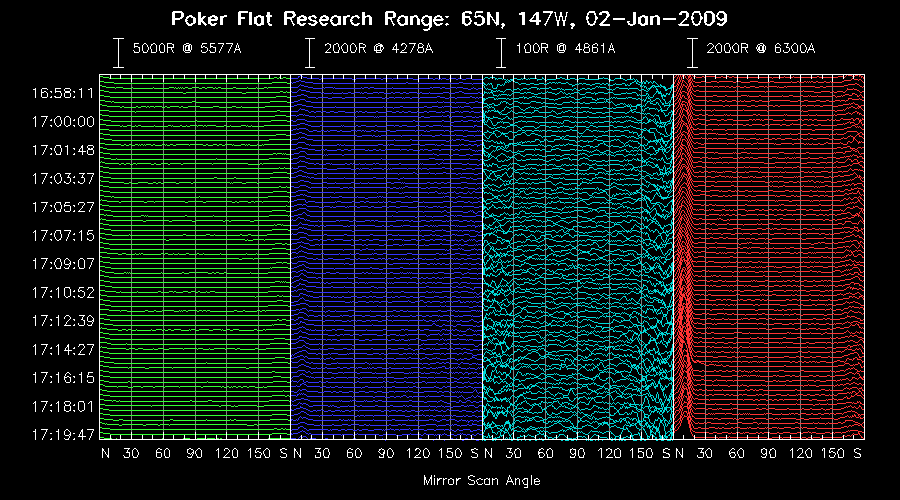Click the 17:18:01 time label
The width and height of the screenshot is (900, 500).
(x=63, y=406)
